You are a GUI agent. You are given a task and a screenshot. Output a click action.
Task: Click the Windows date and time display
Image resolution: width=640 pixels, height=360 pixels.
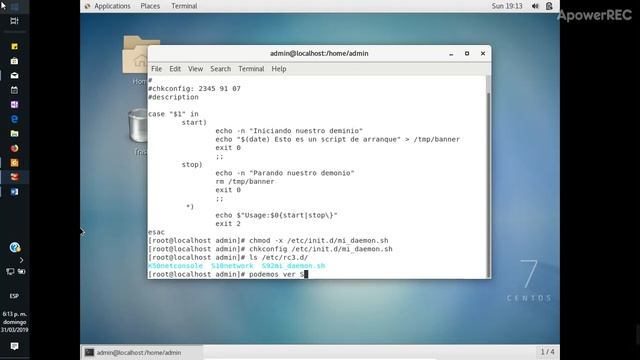point(14,322)
